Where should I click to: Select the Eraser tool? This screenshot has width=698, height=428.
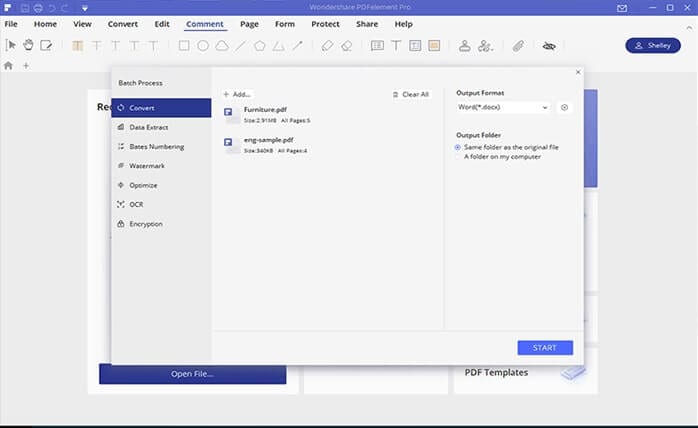tap(346, 45)
